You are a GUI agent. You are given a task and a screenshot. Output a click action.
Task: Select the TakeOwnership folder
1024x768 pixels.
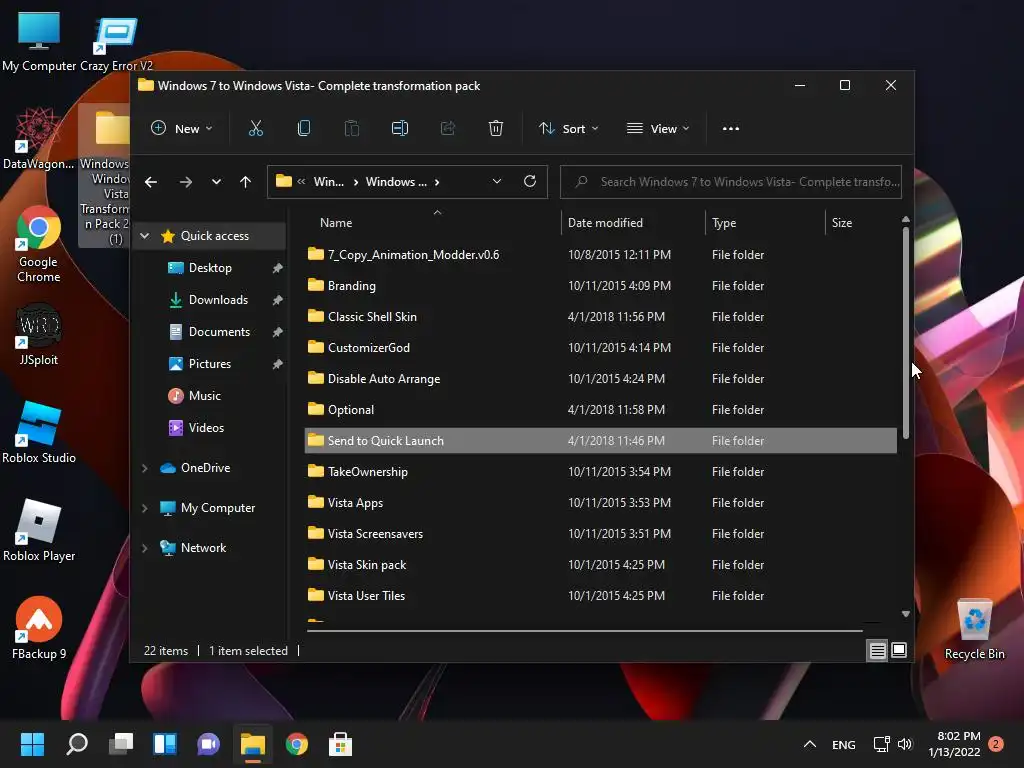[600, 472]
